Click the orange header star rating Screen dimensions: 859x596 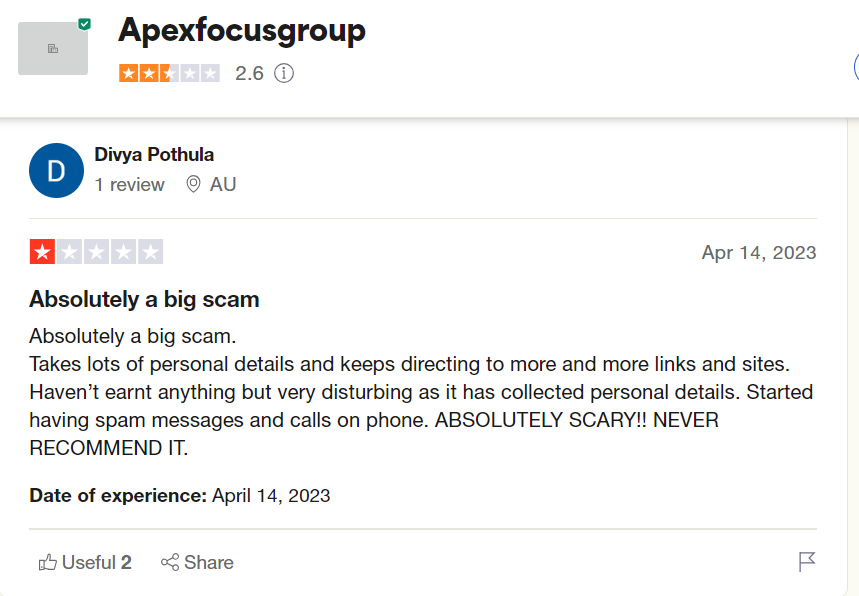169,73
